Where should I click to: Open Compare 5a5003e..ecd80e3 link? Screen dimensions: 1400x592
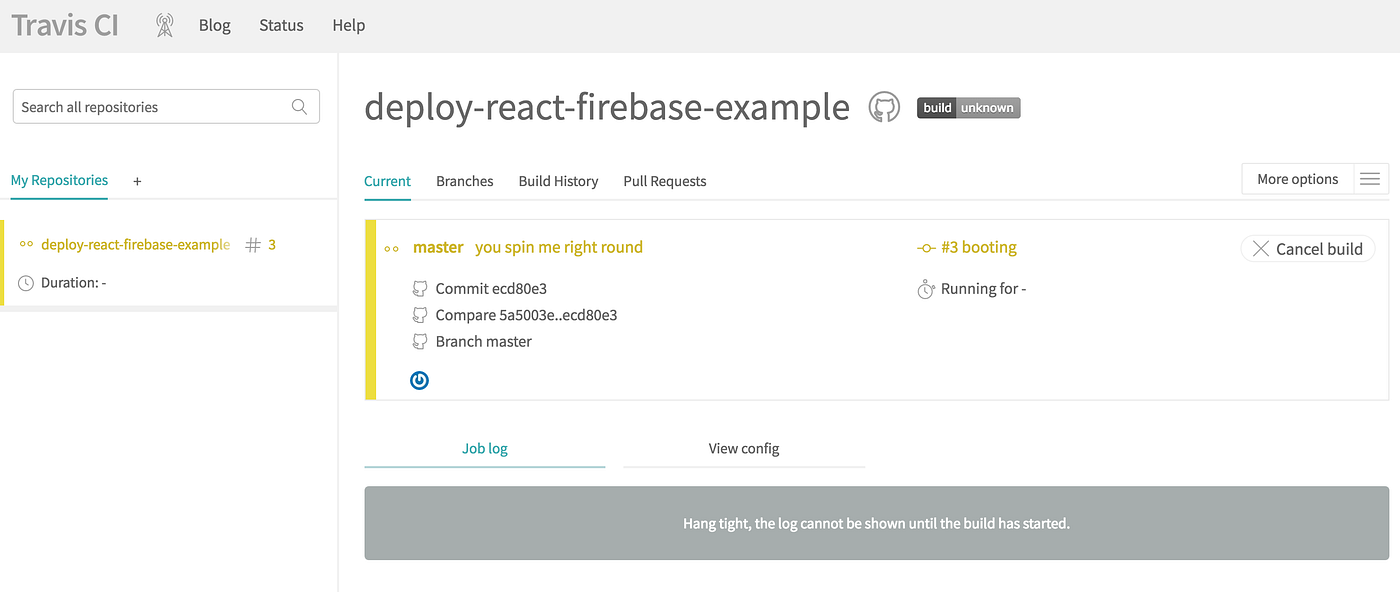[x=526, y=315]
